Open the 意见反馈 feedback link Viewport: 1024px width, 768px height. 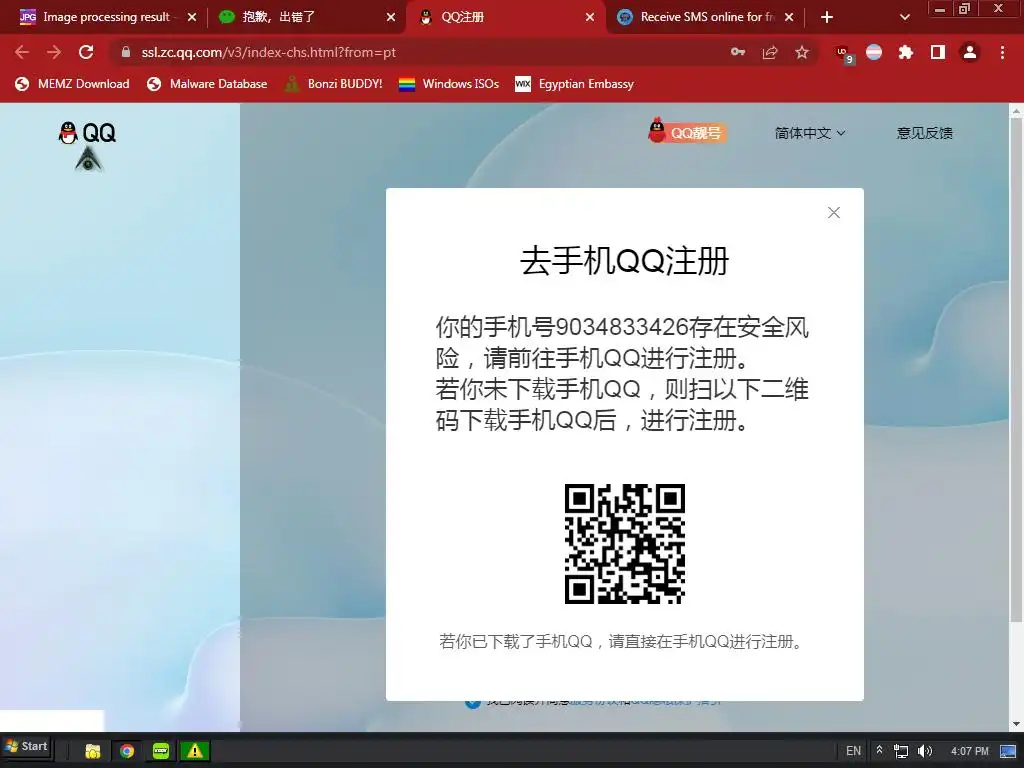pos(924,133)
